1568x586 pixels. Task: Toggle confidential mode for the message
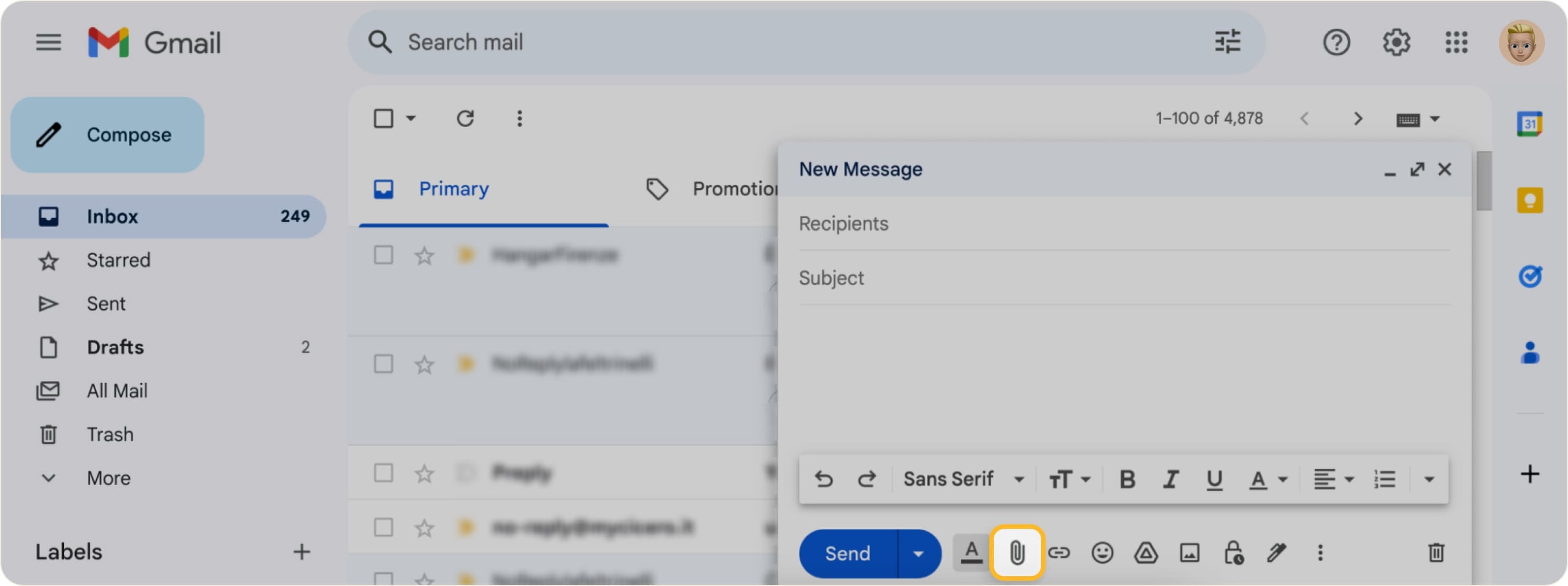tap(1231, 553)
